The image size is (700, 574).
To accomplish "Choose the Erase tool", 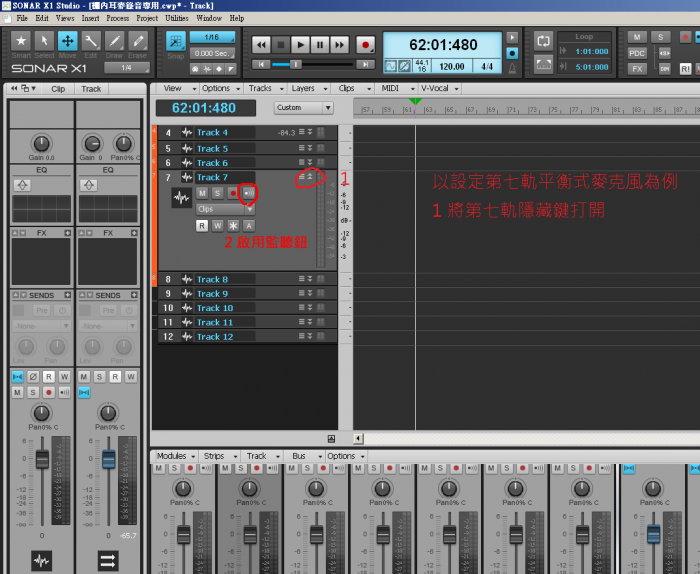I will pos(138,42).
